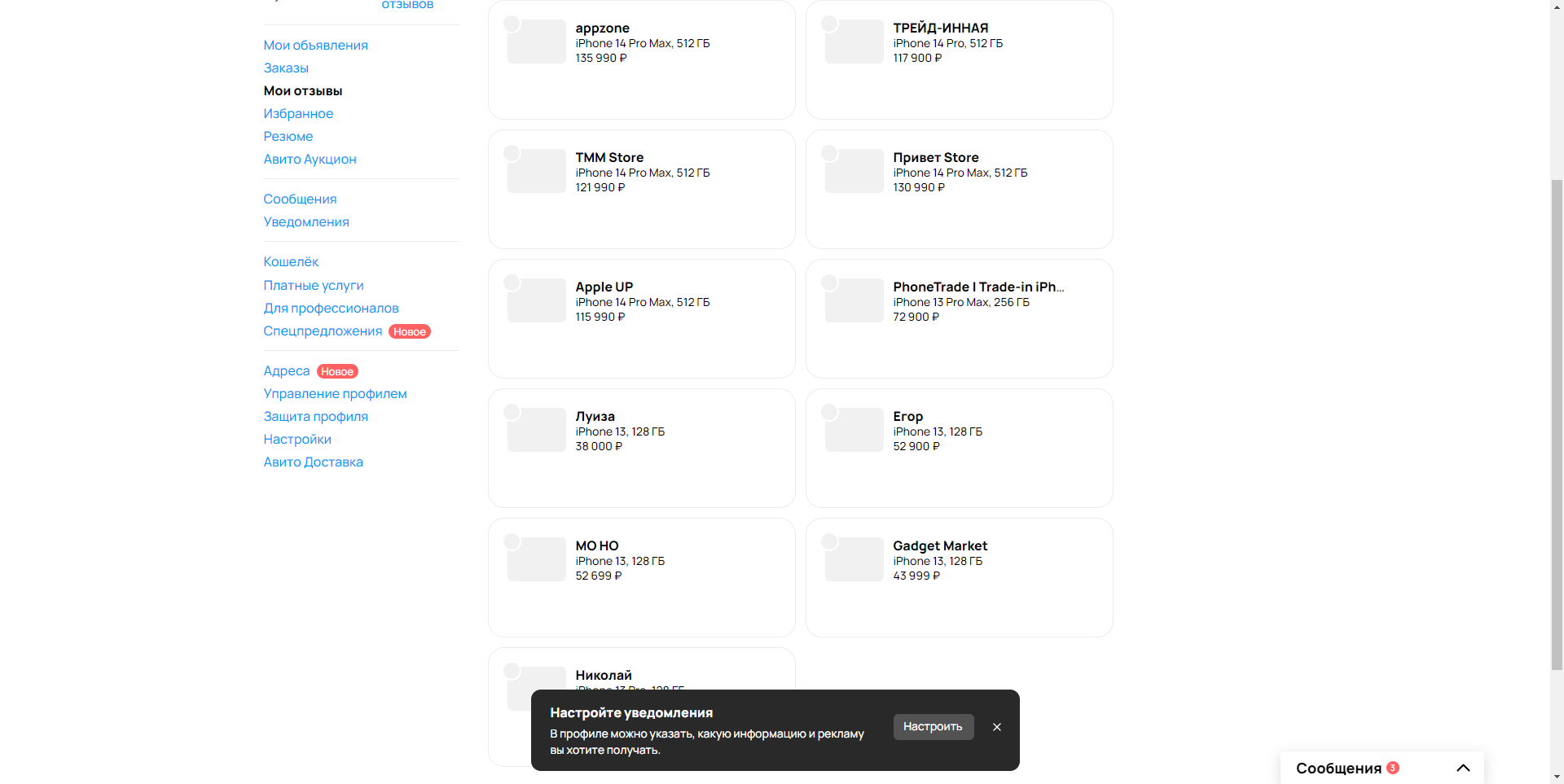Click the Apple UP listing thumbnail
Screen dimensions: 1564x784
coord(536,300)
